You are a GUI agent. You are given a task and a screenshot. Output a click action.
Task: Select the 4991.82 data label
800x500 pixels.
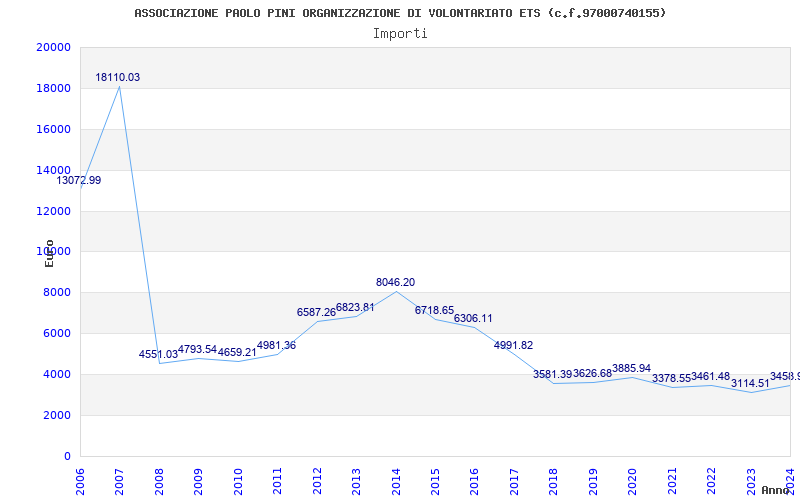click(513, 345)
